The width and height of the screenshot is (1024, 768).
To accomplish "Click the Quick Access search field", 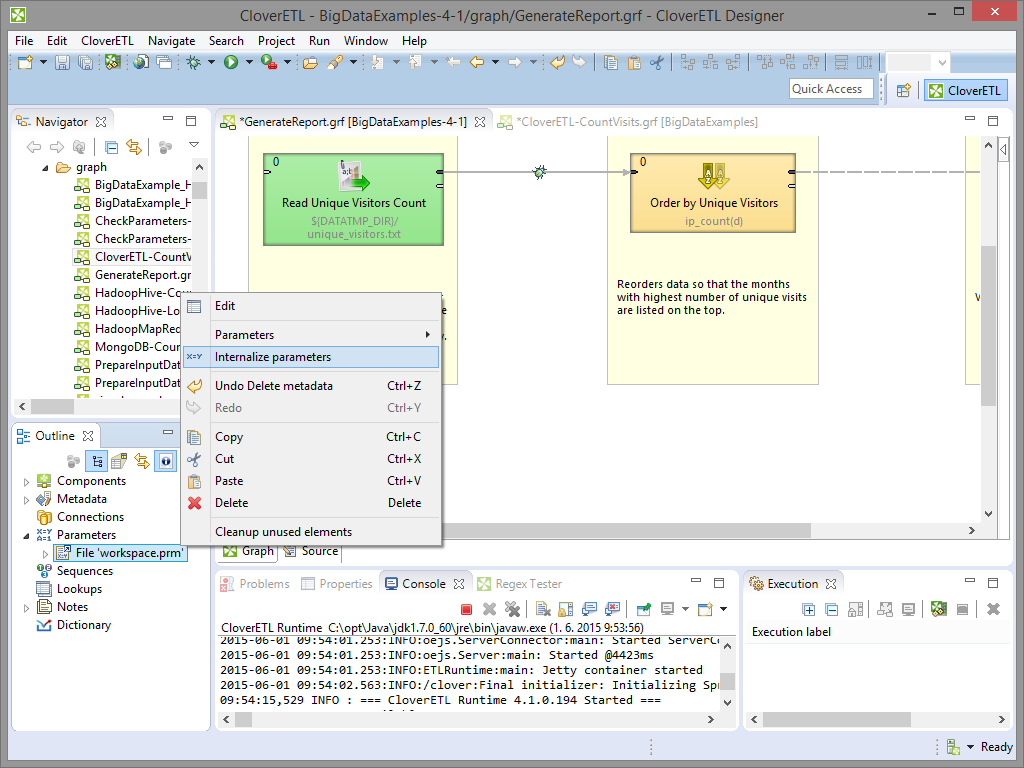I will (x=831, y=89).
